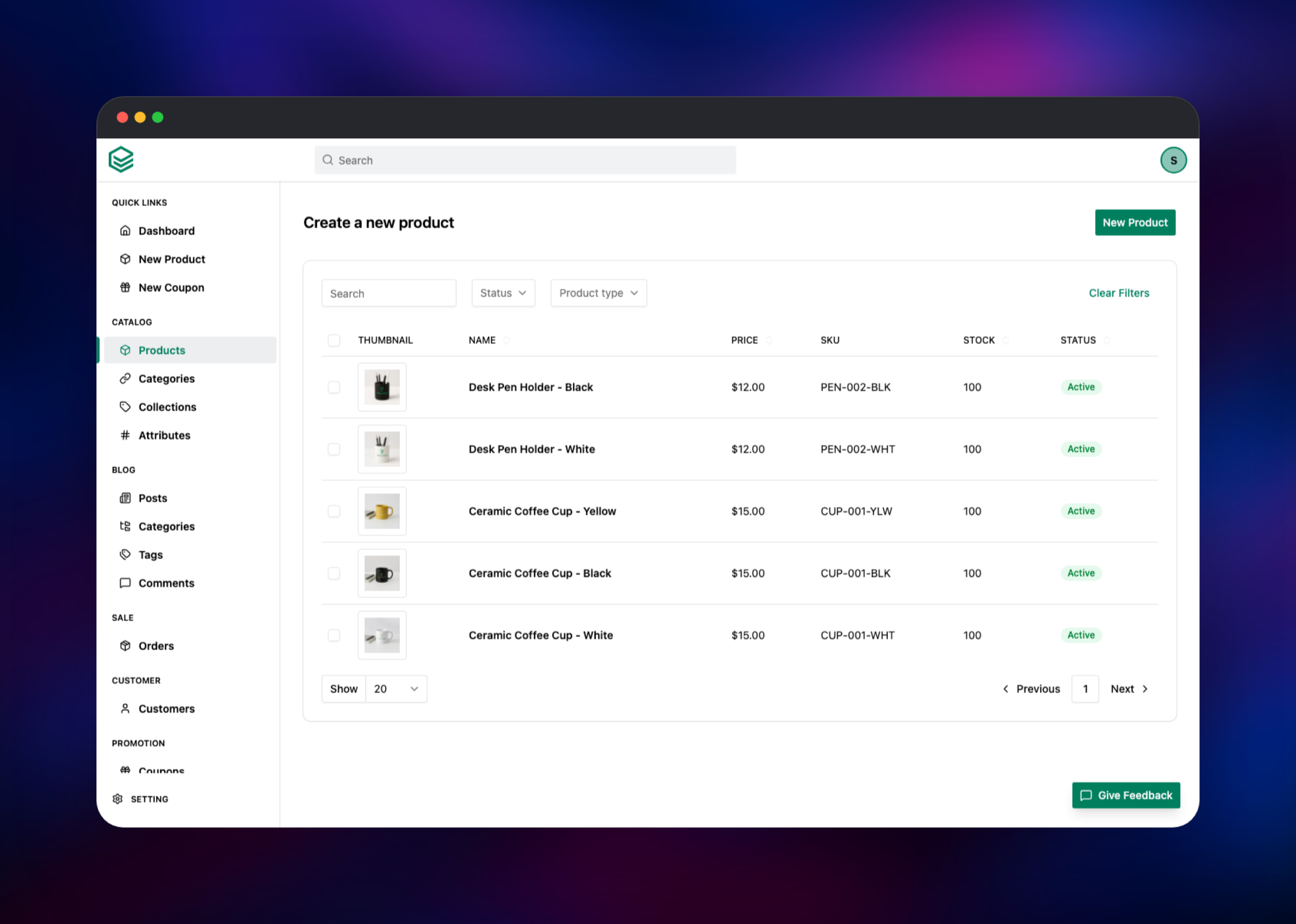Open the Product type filter dropdown
1296x924 pixels.
pos(599,293)
